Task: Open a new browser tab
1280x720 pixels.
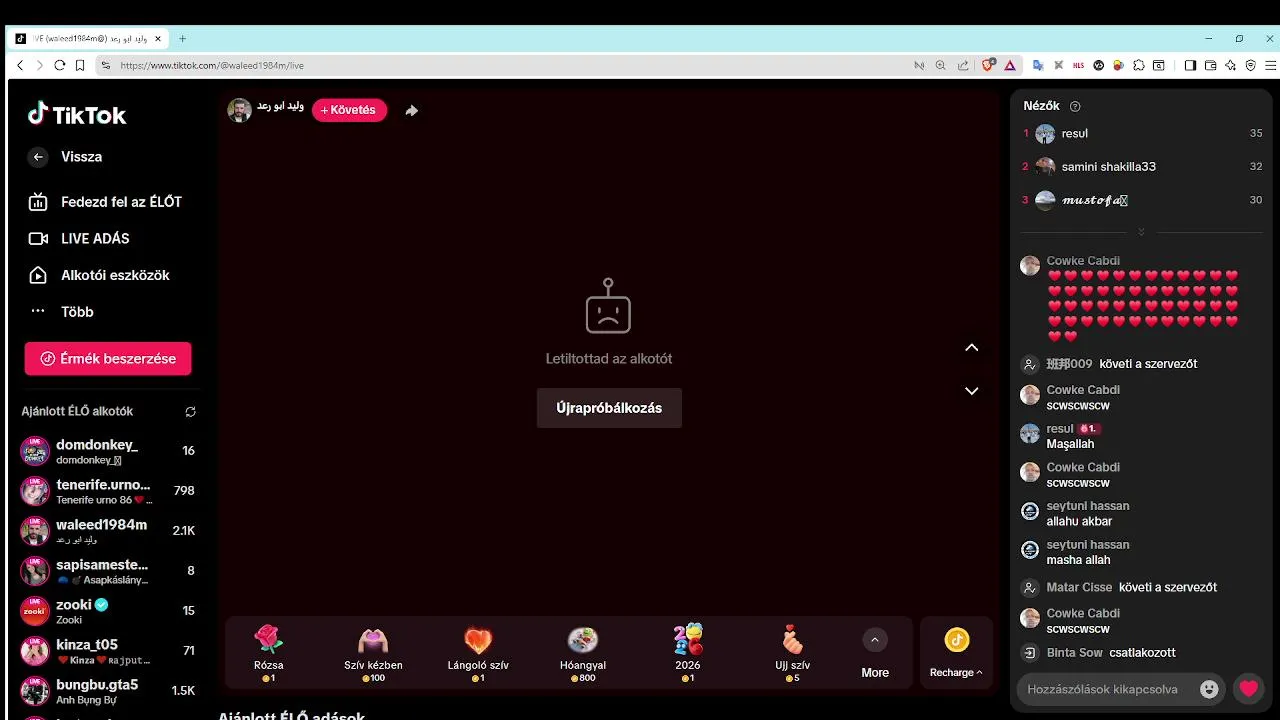Action: [182, 39]
